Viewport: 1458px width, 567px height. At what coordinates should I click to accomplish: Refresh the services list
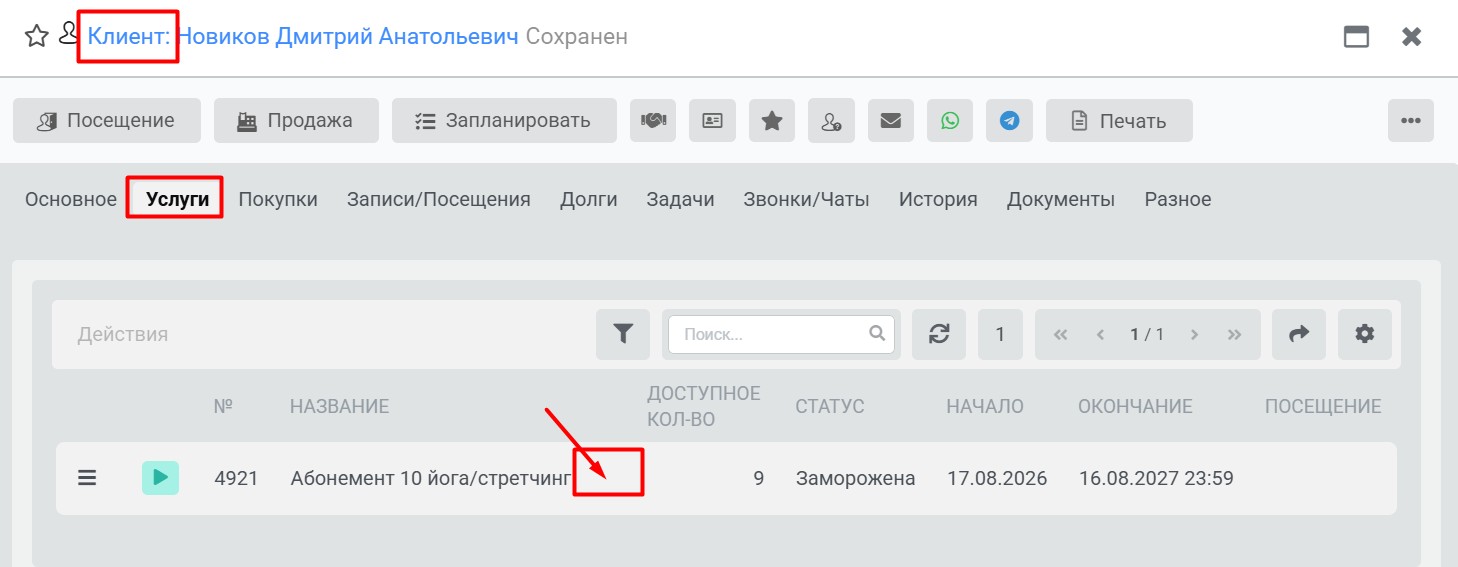939,334
